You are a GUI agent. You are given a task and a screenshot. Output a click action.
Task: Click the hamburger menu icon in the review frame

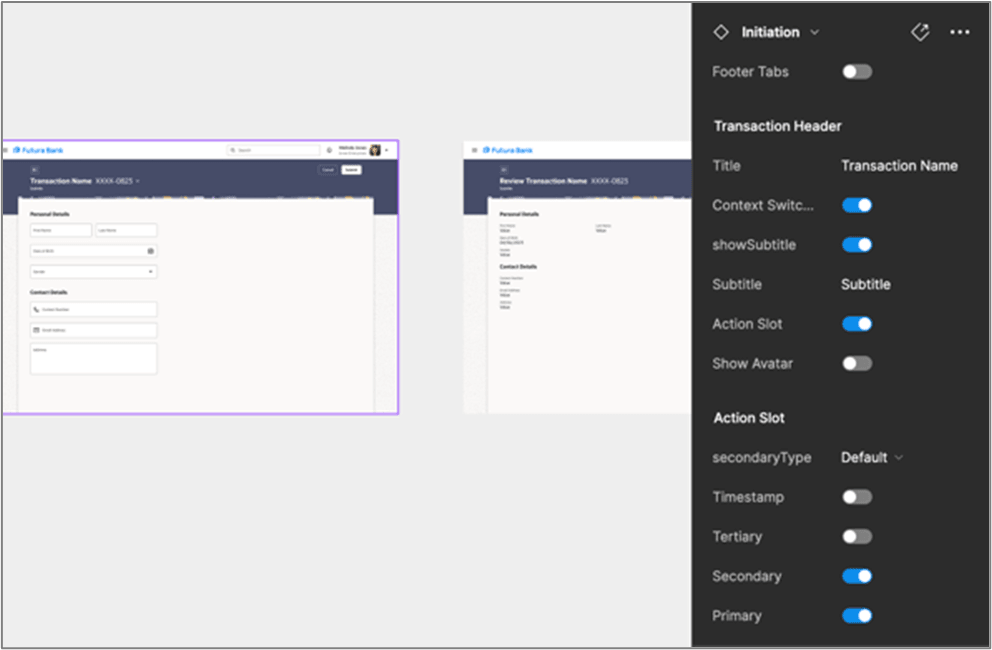tap(471, 150)
